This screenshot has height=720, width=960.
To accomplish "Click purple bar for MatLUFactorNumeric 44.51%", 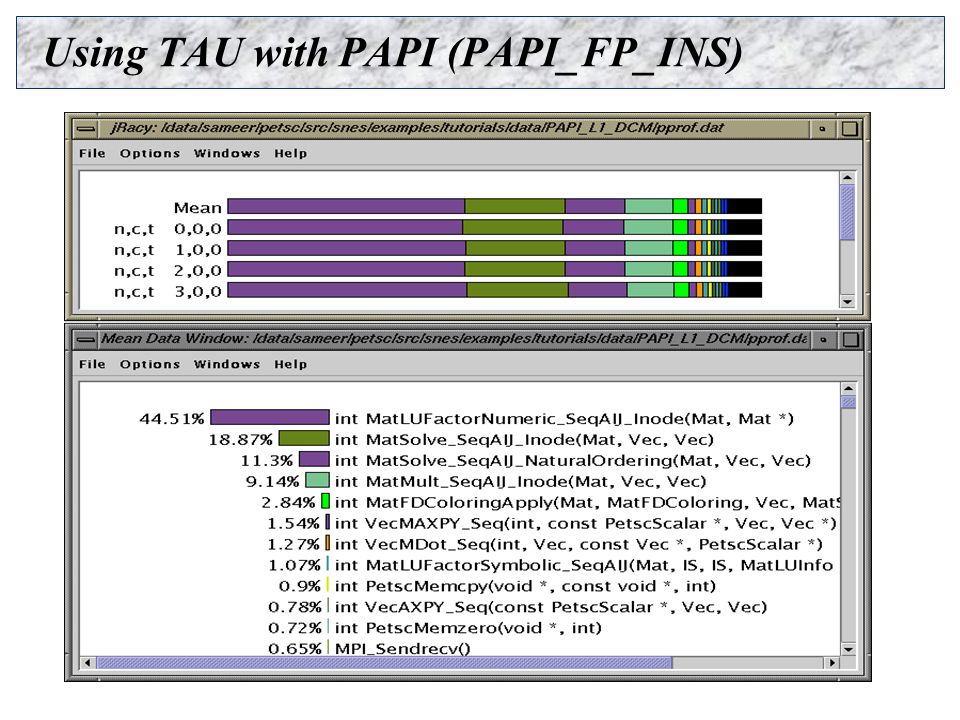I will tap(270, 418).
